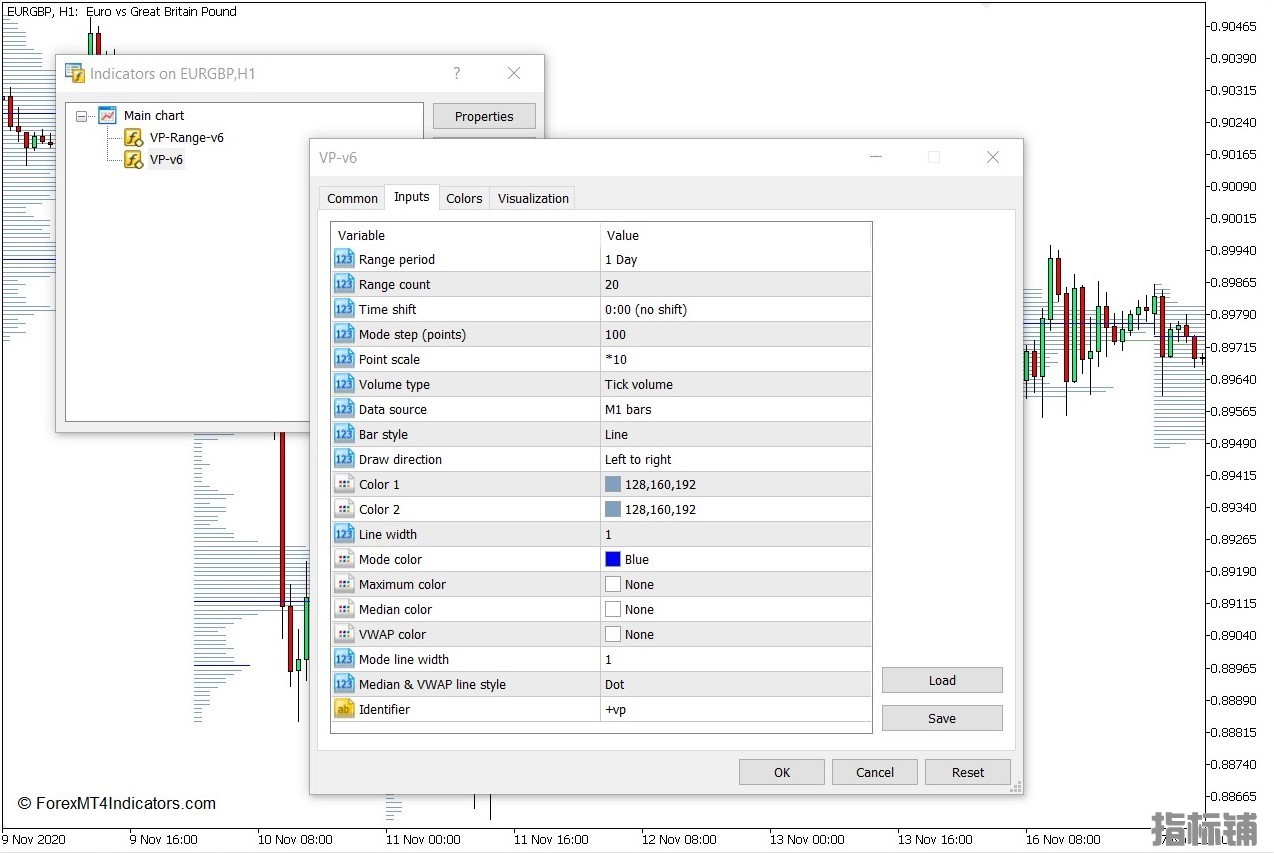1274x854 pixels.
Task: Click the Maximum color palette icon
Action: [344, 584]
